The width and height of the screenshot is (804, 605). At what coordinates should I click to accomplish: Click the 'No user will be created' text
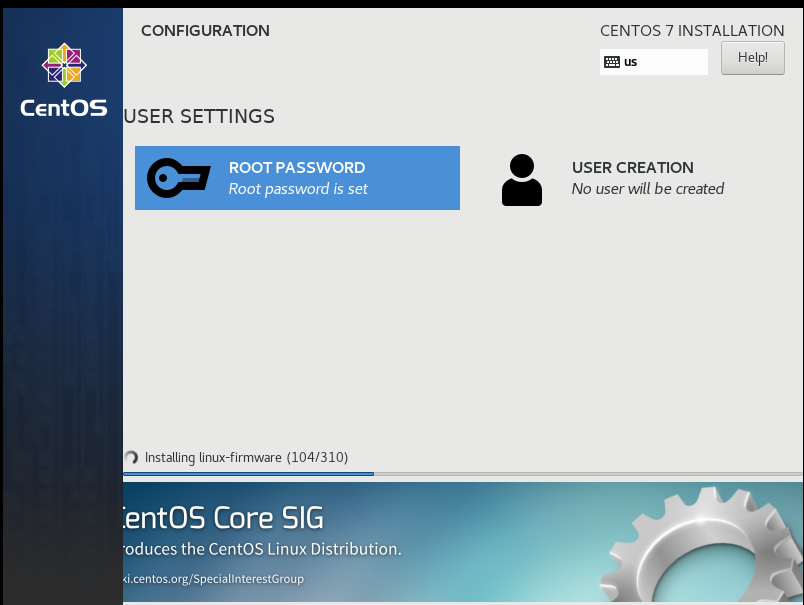[648, 189]
